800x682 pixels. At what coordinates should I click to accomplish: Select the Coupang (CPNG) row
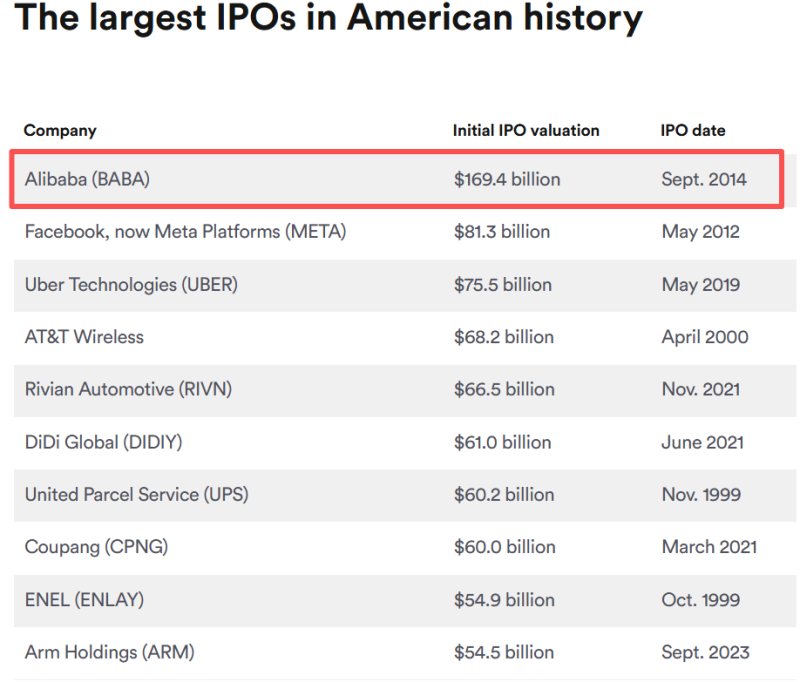click(405, 547)
